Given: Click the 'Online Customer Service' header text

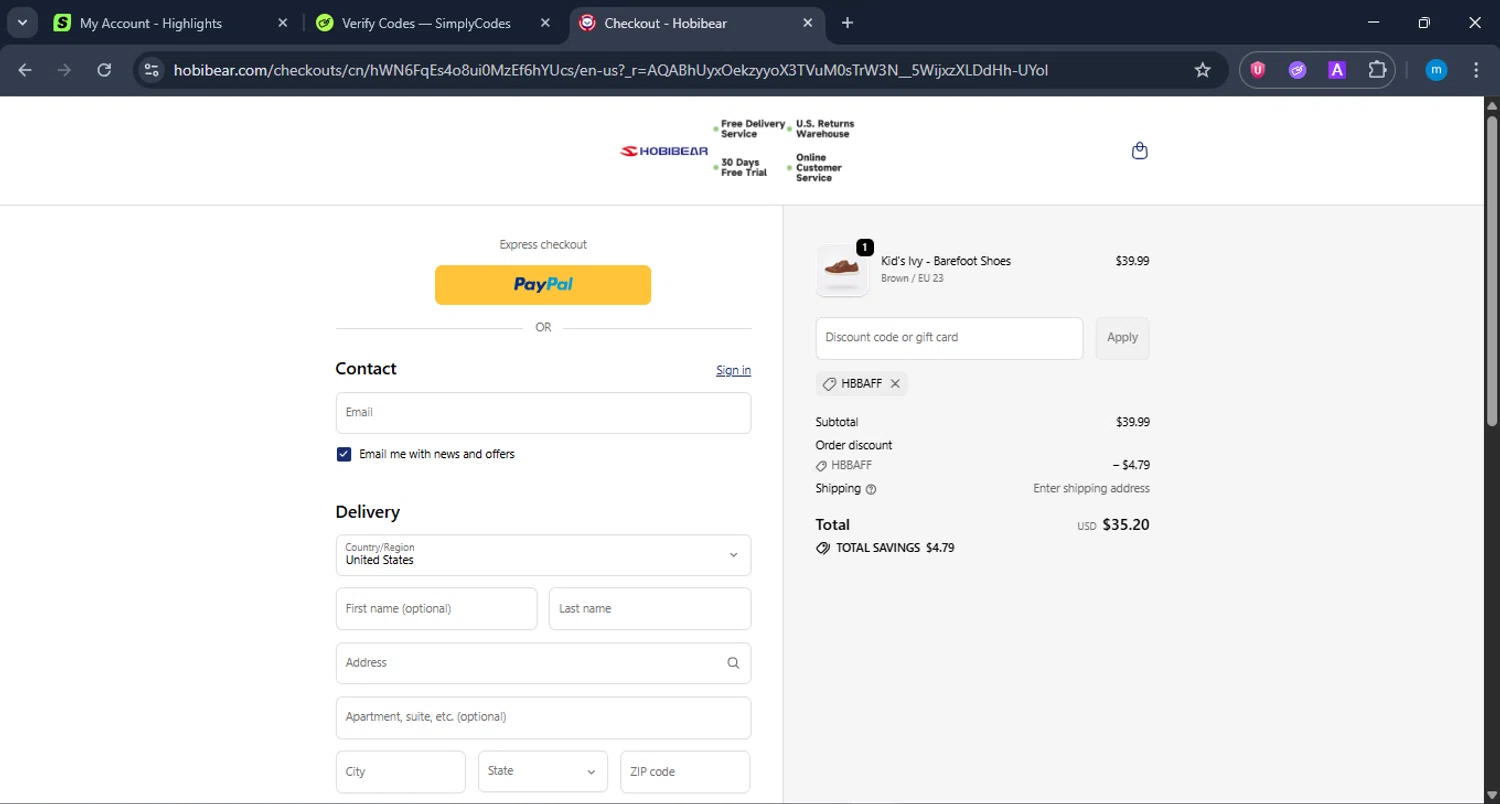Looking at the screenshot, I should pos(819,167).
